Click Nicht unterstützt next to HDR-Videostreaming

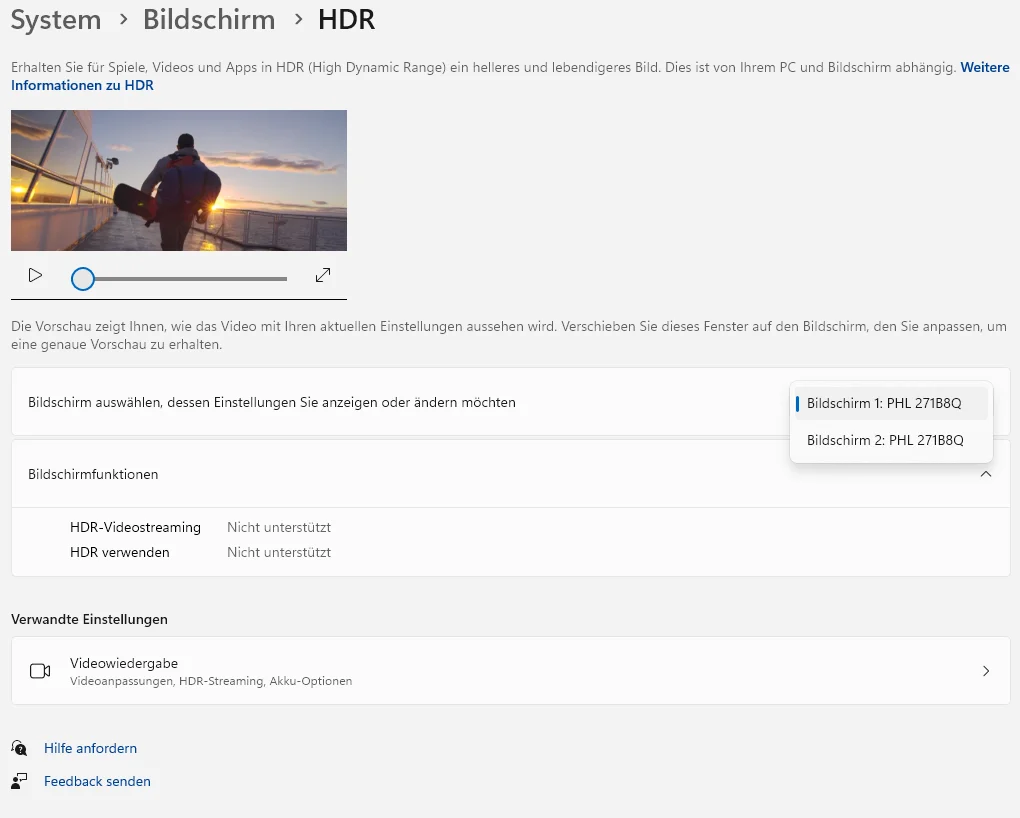(279, 527)
